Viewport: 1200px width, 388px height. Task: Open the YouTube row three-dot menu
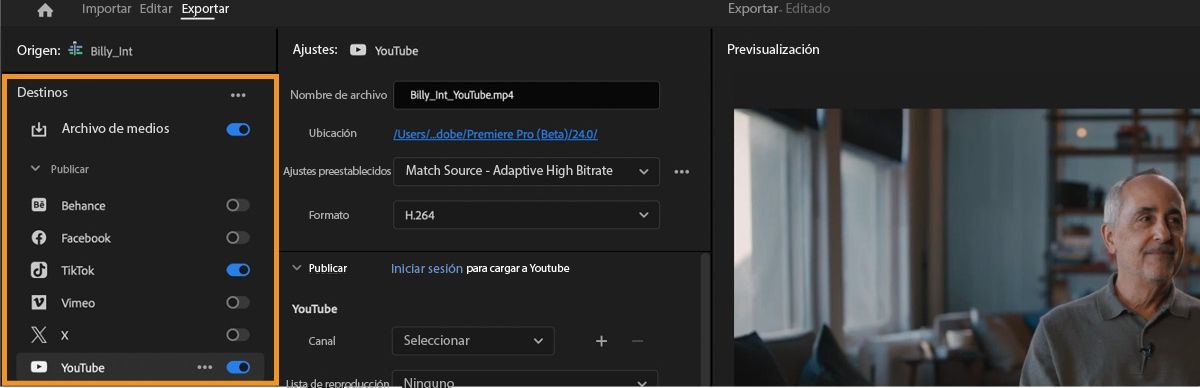coord(205,367)
